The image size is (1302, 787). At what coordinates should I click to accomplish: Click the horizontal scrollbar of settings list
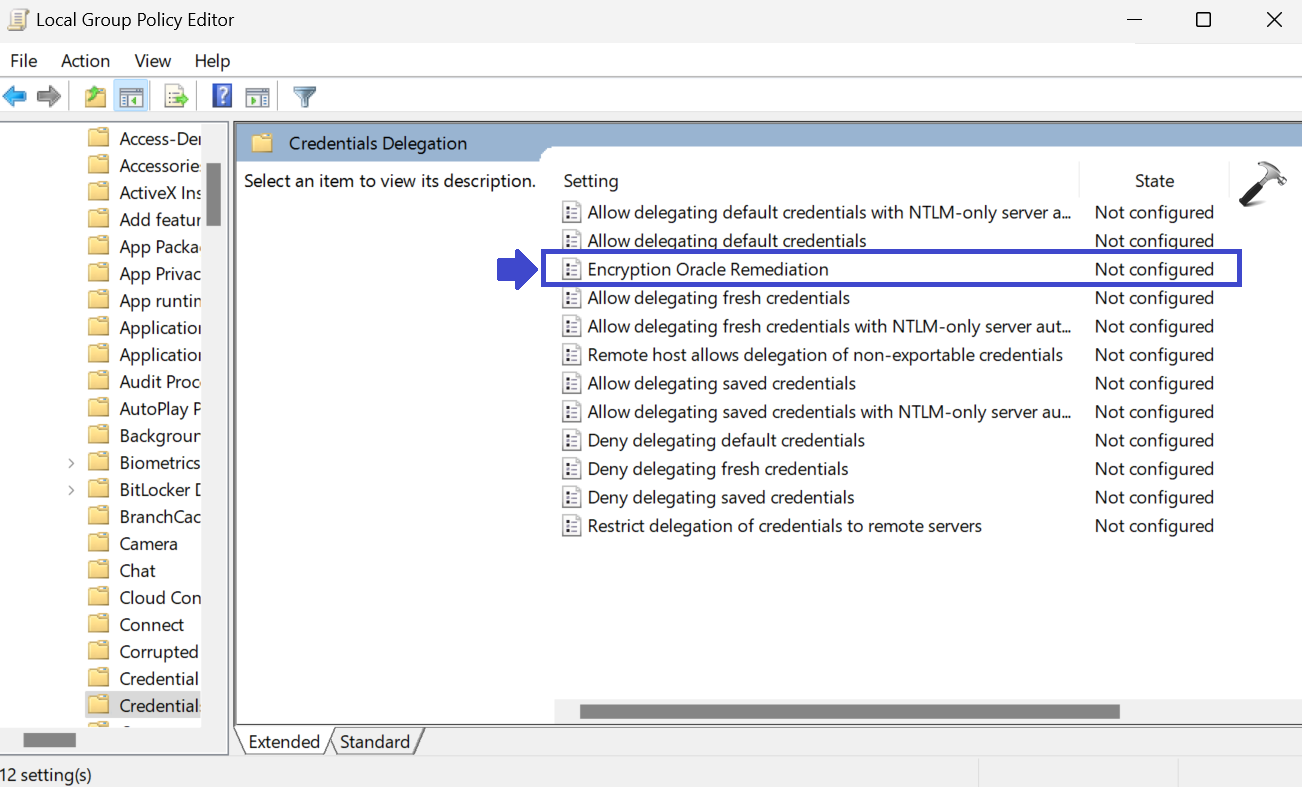[x=849, y=712]
